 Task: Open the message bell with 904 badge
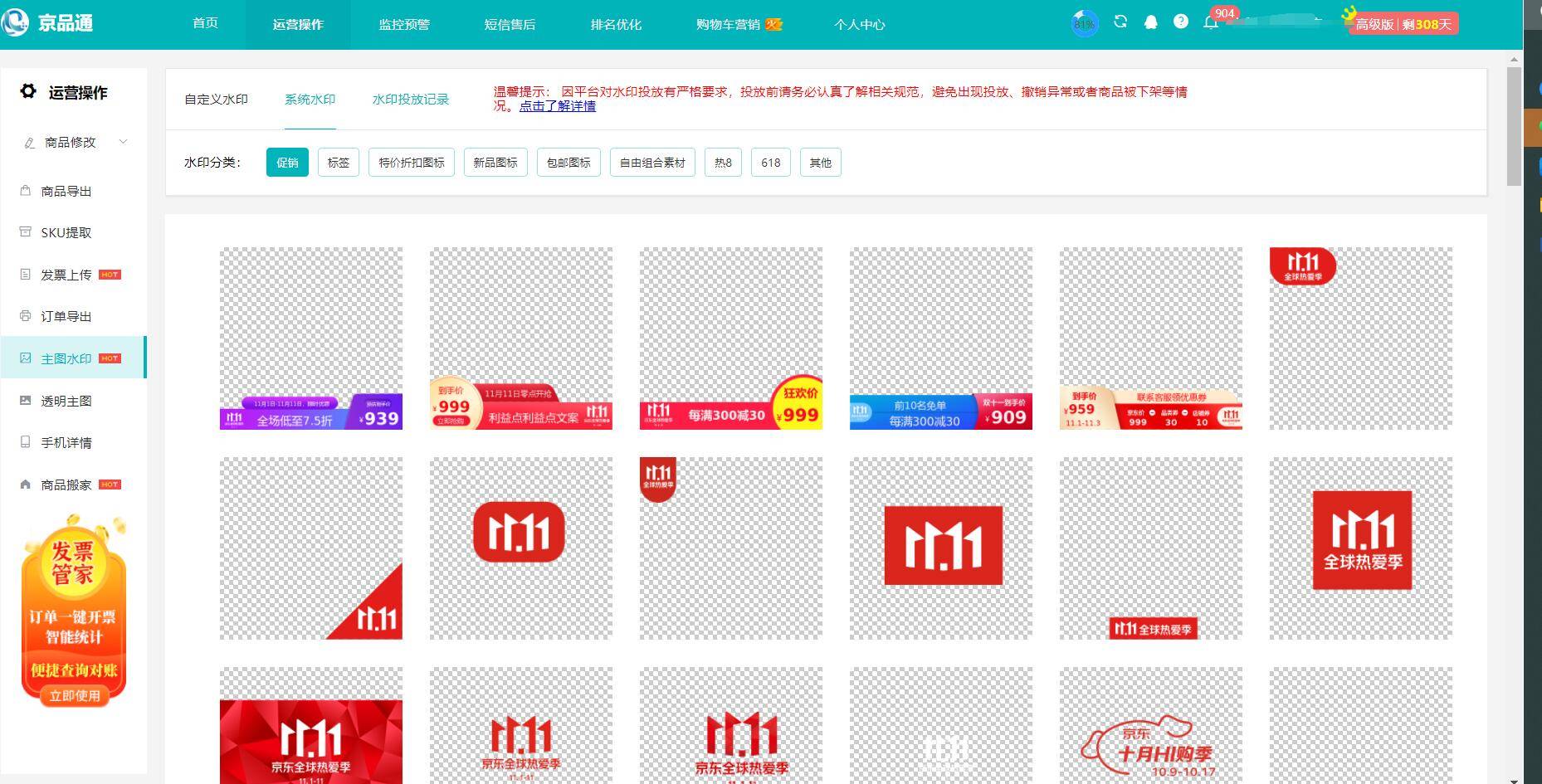1211,22
